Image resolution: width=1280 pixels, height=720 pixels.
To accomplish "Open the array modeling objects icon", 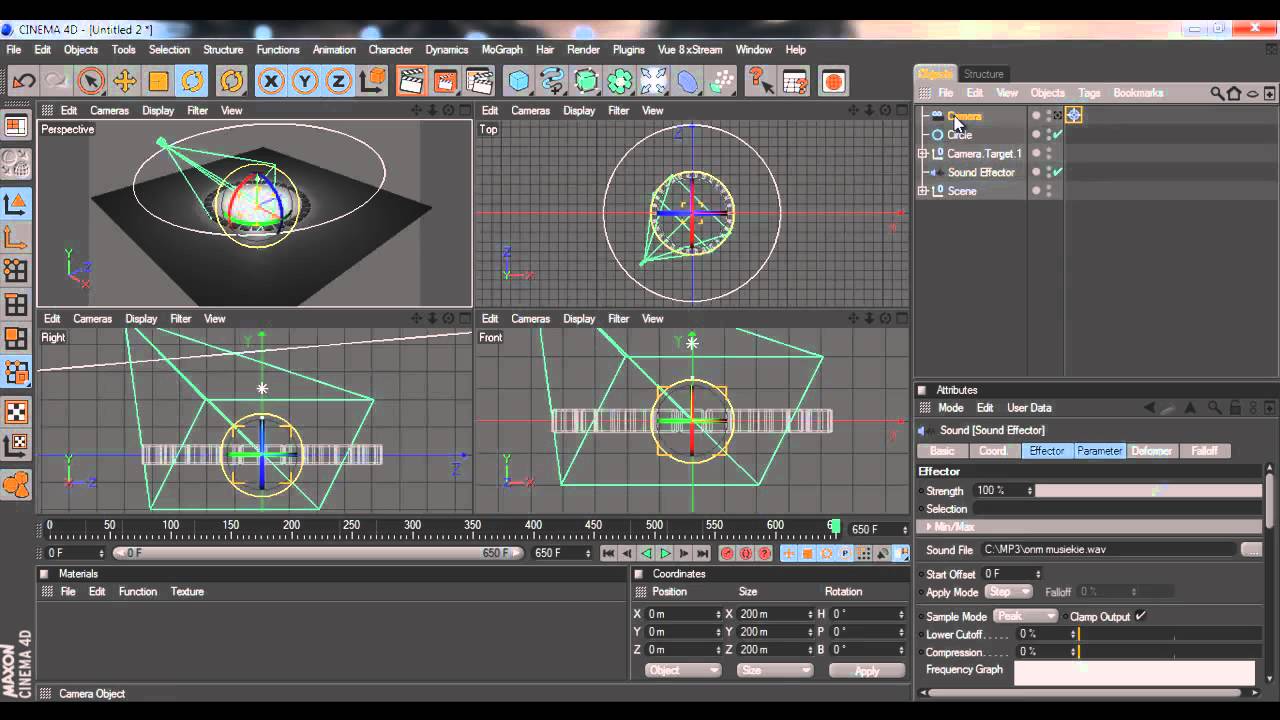I will click(x=620, y=81).
